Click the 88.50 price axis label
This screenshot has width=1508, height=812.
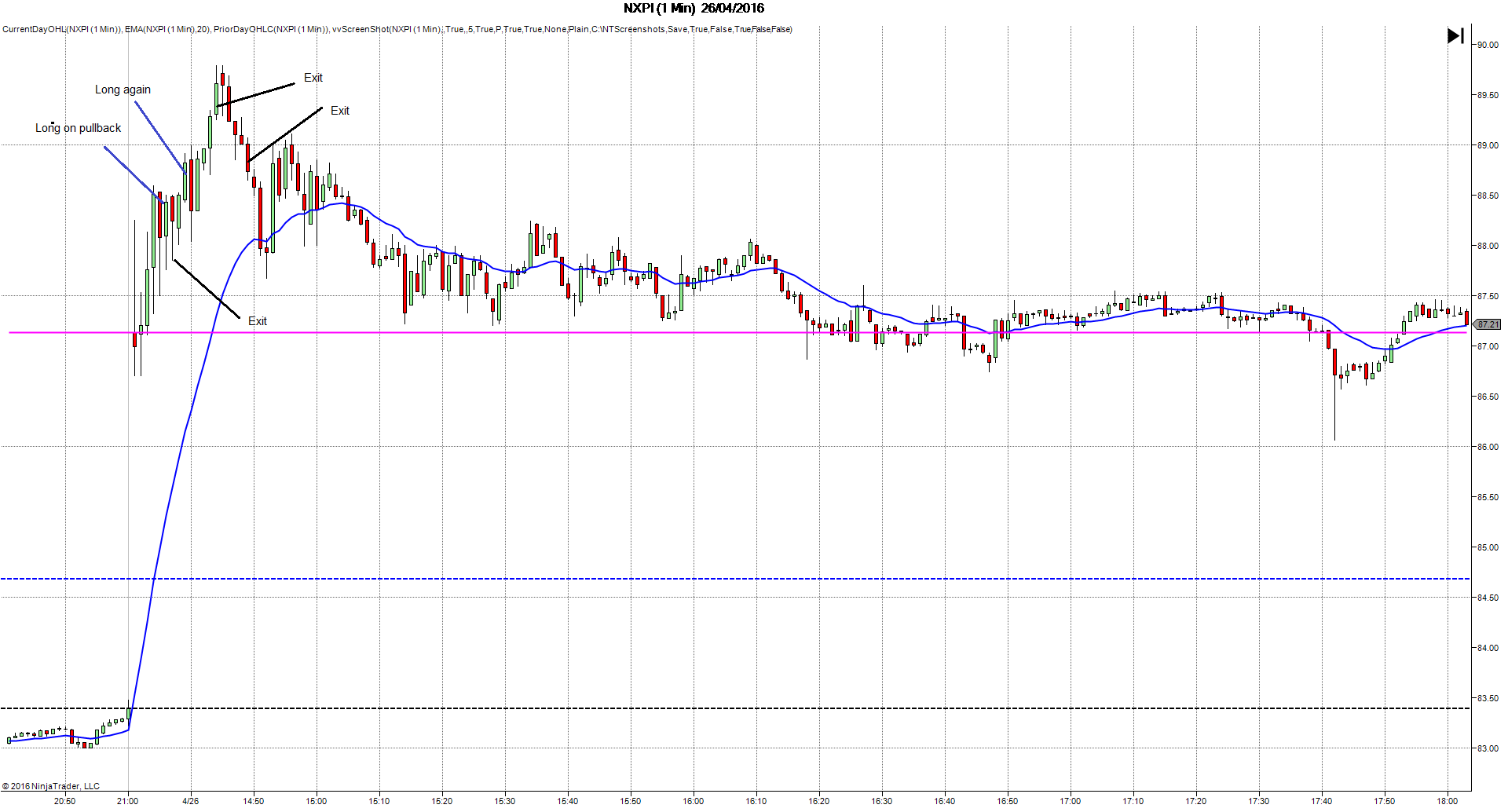[1488, 196]
